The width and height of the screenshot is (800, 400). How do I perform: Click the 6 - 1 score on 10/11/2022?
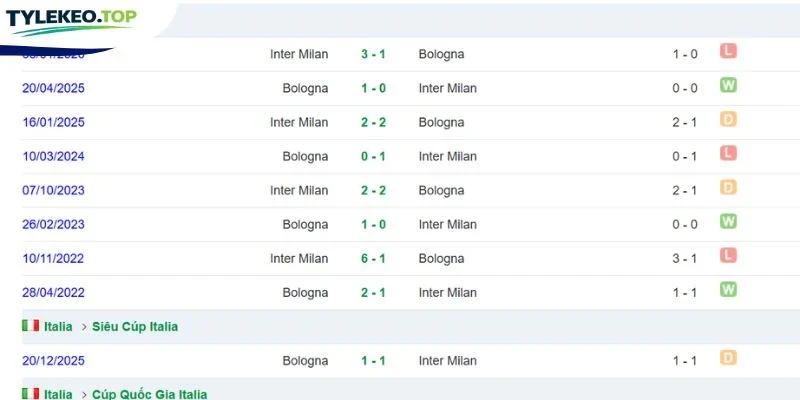pos(373,259)
